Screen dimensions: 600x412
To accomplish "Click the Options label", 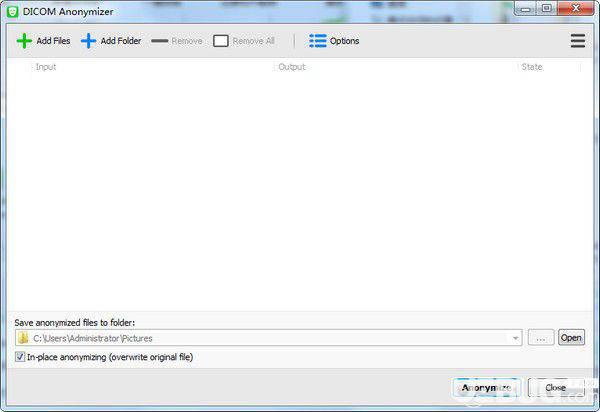I will tap(344, 41).
